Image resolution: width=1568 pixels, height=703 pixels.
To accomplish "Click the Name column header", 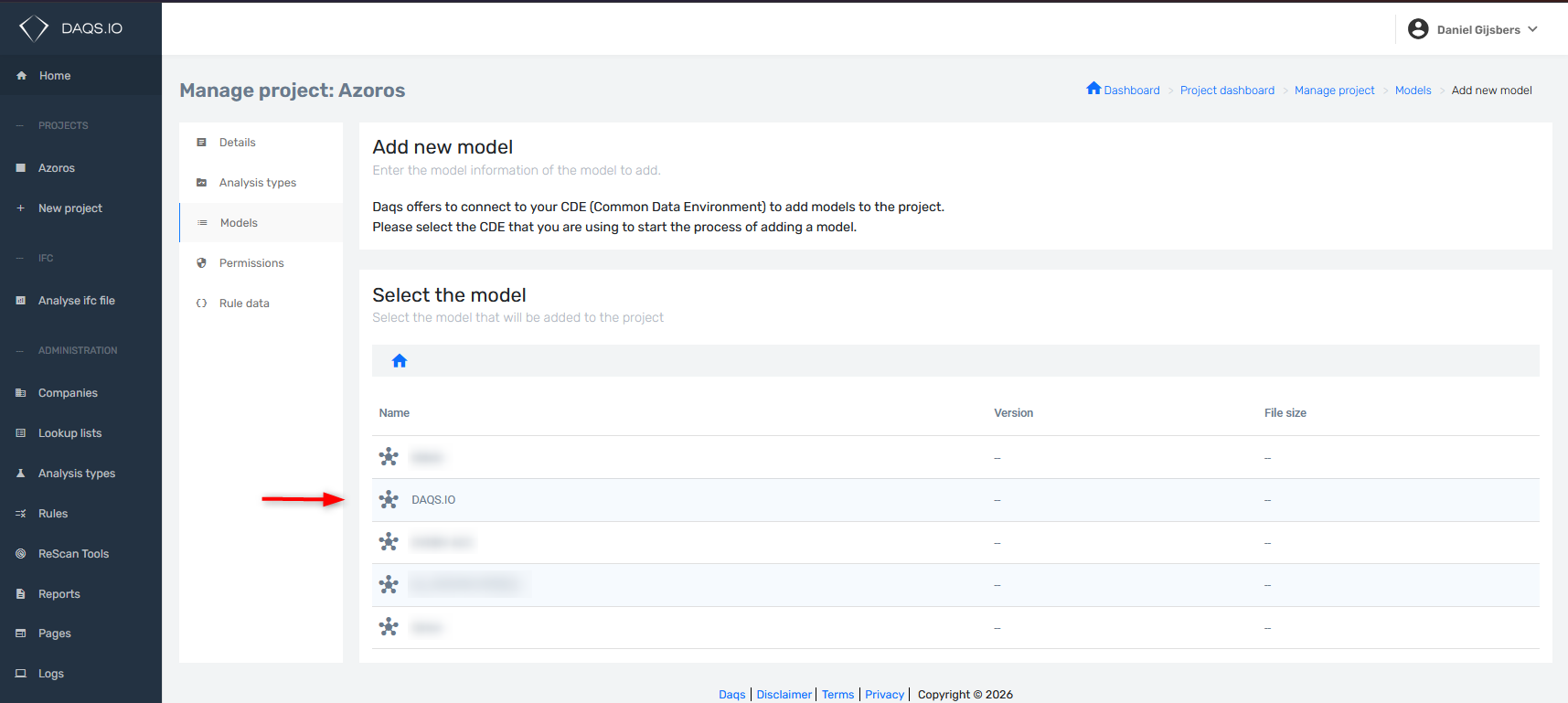I will (x=394, y=413).
